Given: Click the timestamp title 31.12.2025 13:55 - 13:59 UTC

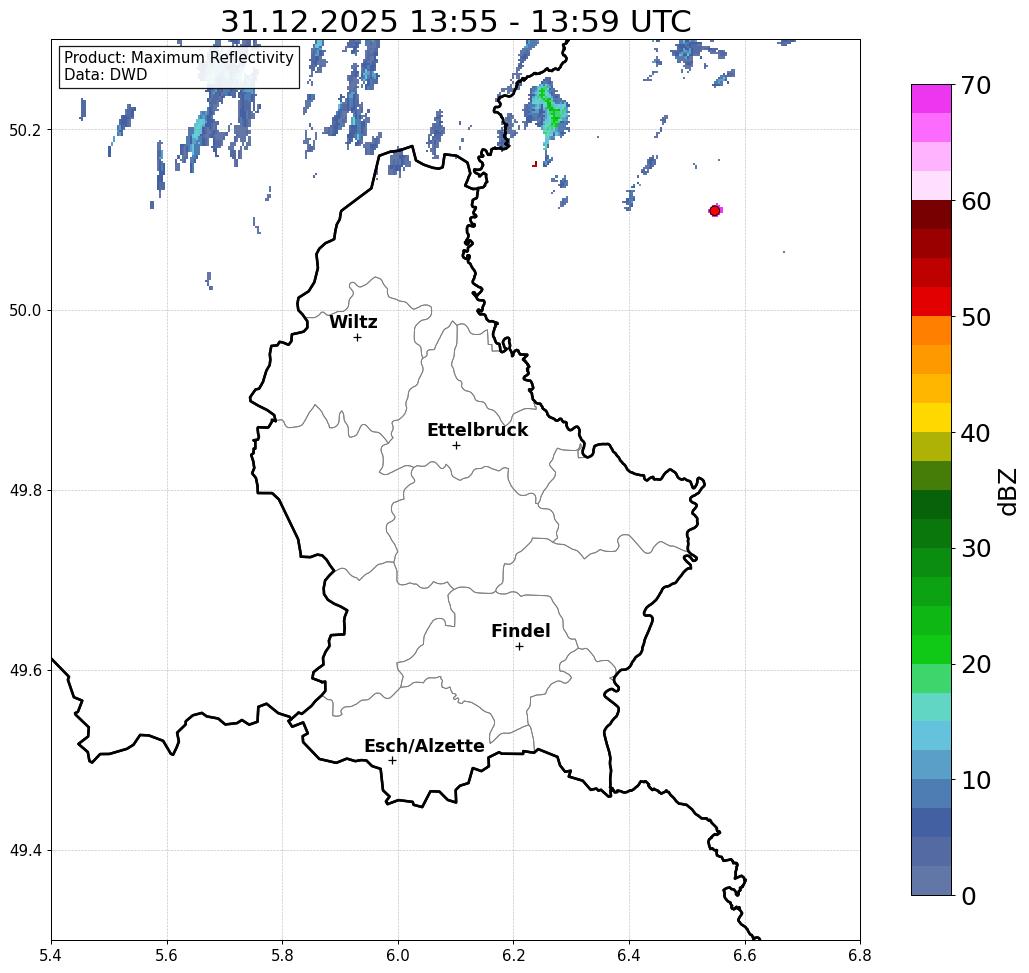Looking at the screenshot, I should click(455, 21).
